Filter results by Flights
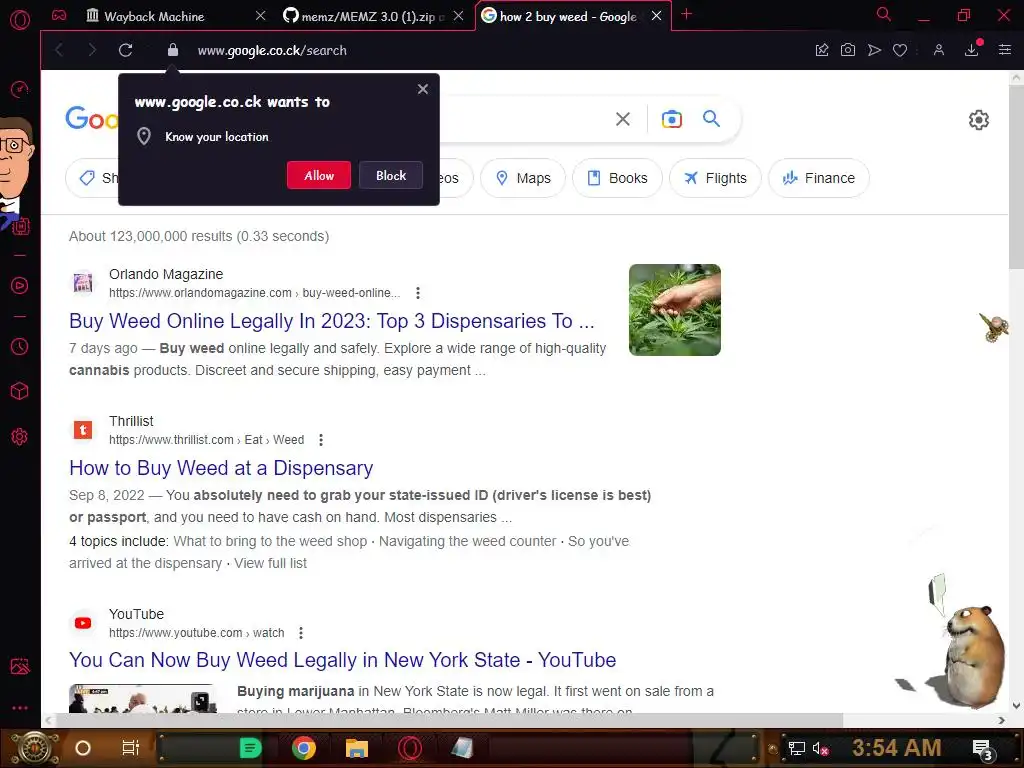This screenshot has width=1024, height=768. (x=715, y=178)
